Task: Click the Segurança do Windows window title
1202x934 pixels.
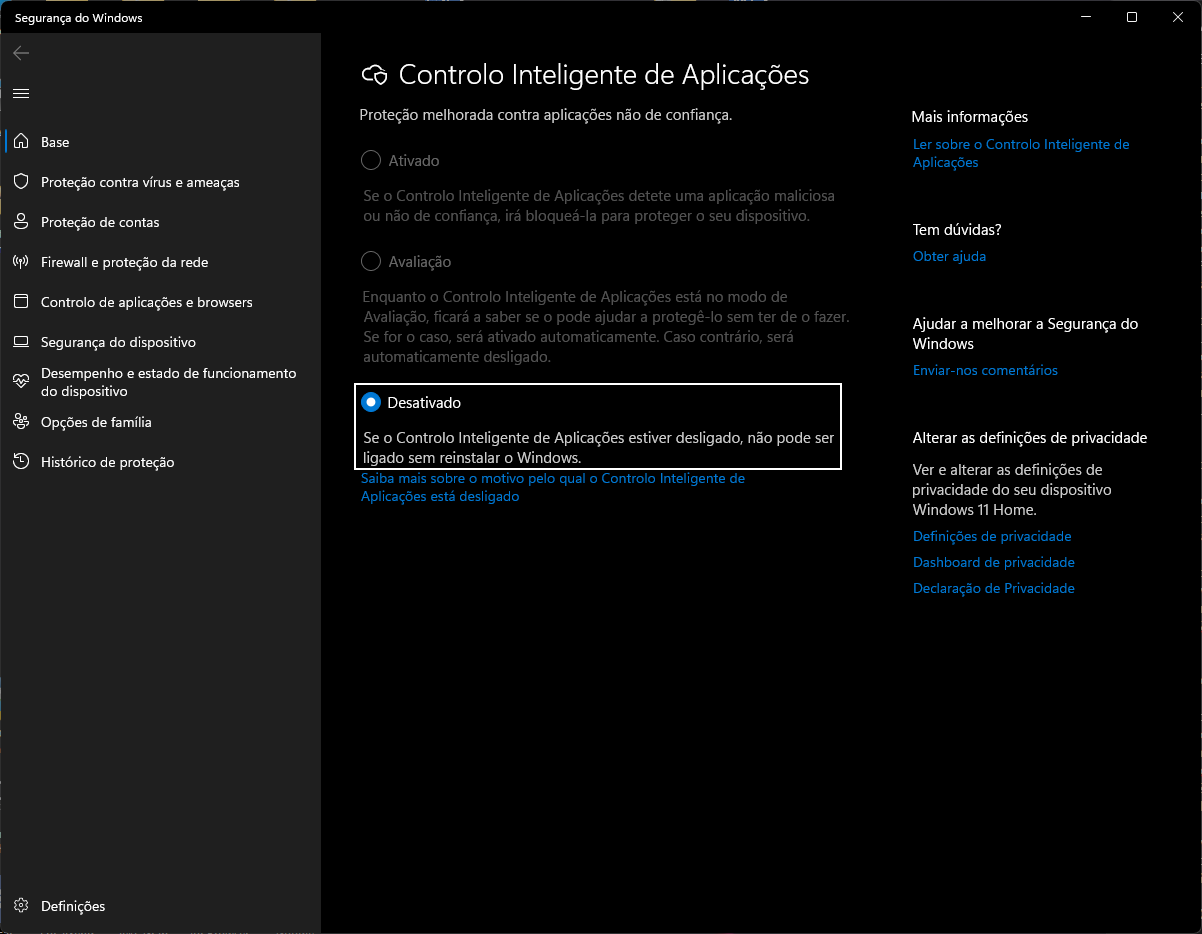Action: [79, 18]
